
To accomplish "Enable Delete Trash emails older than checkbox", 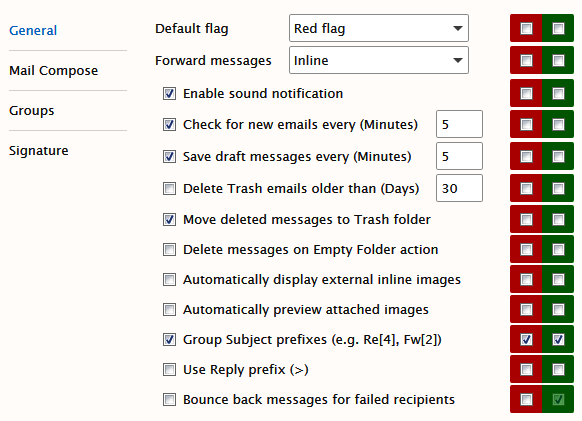I will [169, 189].
